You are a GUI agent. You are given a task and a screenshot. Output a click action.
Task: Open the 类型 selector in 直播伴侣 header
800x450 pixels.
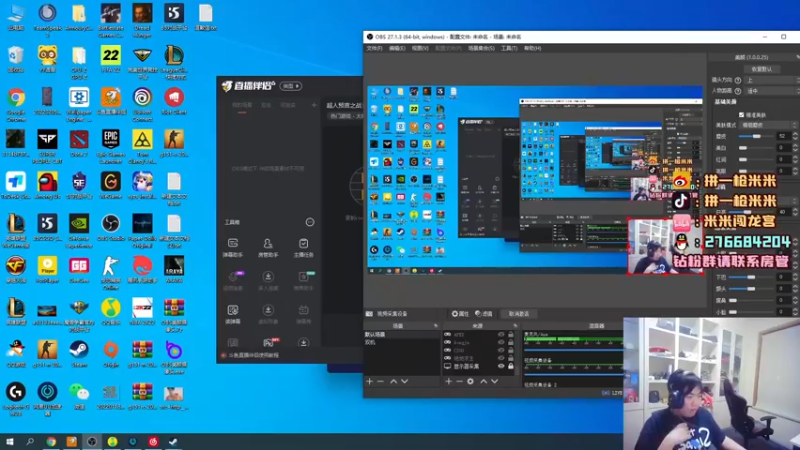tap(291, 86)
